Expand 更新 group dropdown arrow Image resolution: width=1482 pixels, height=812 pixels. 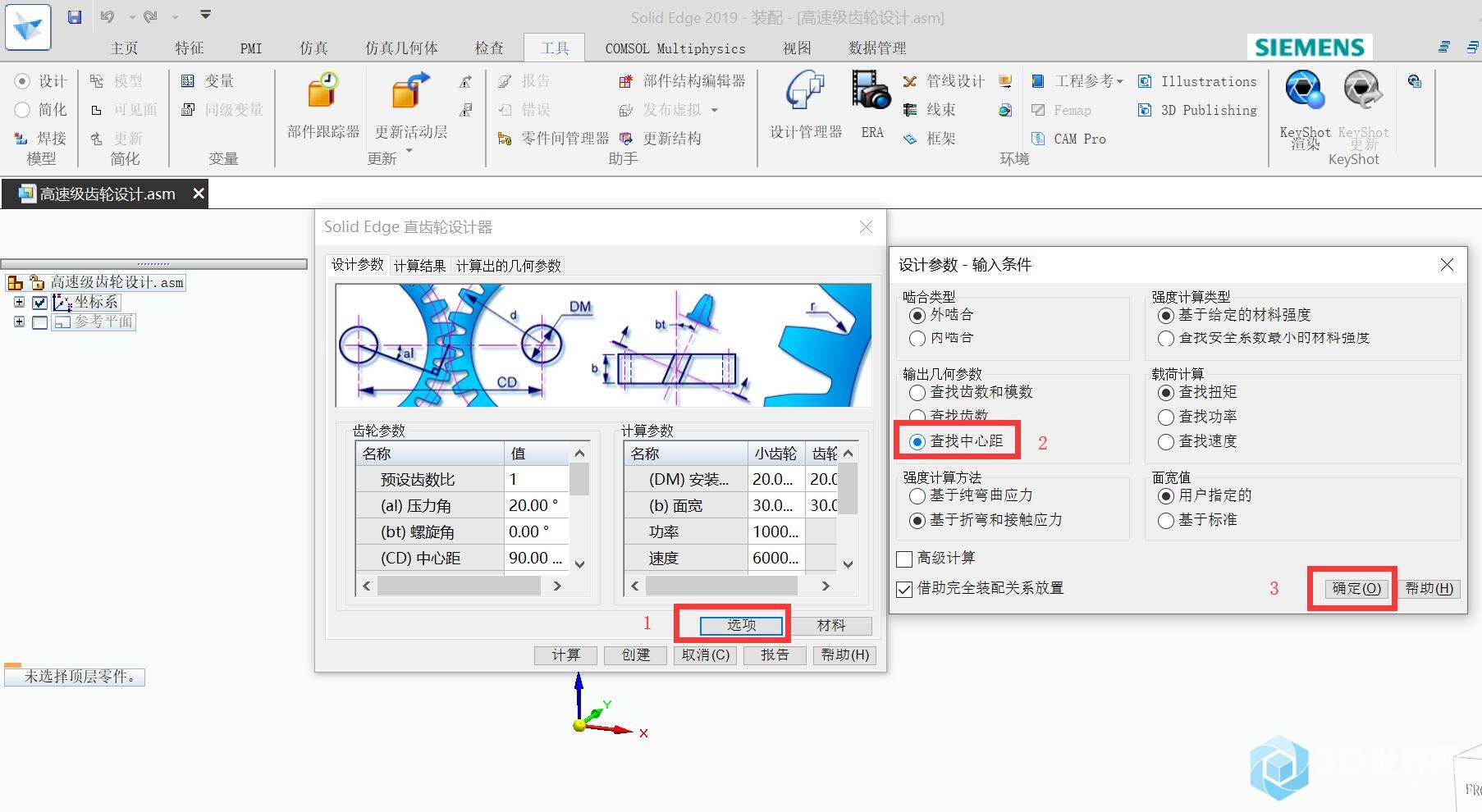409,152
